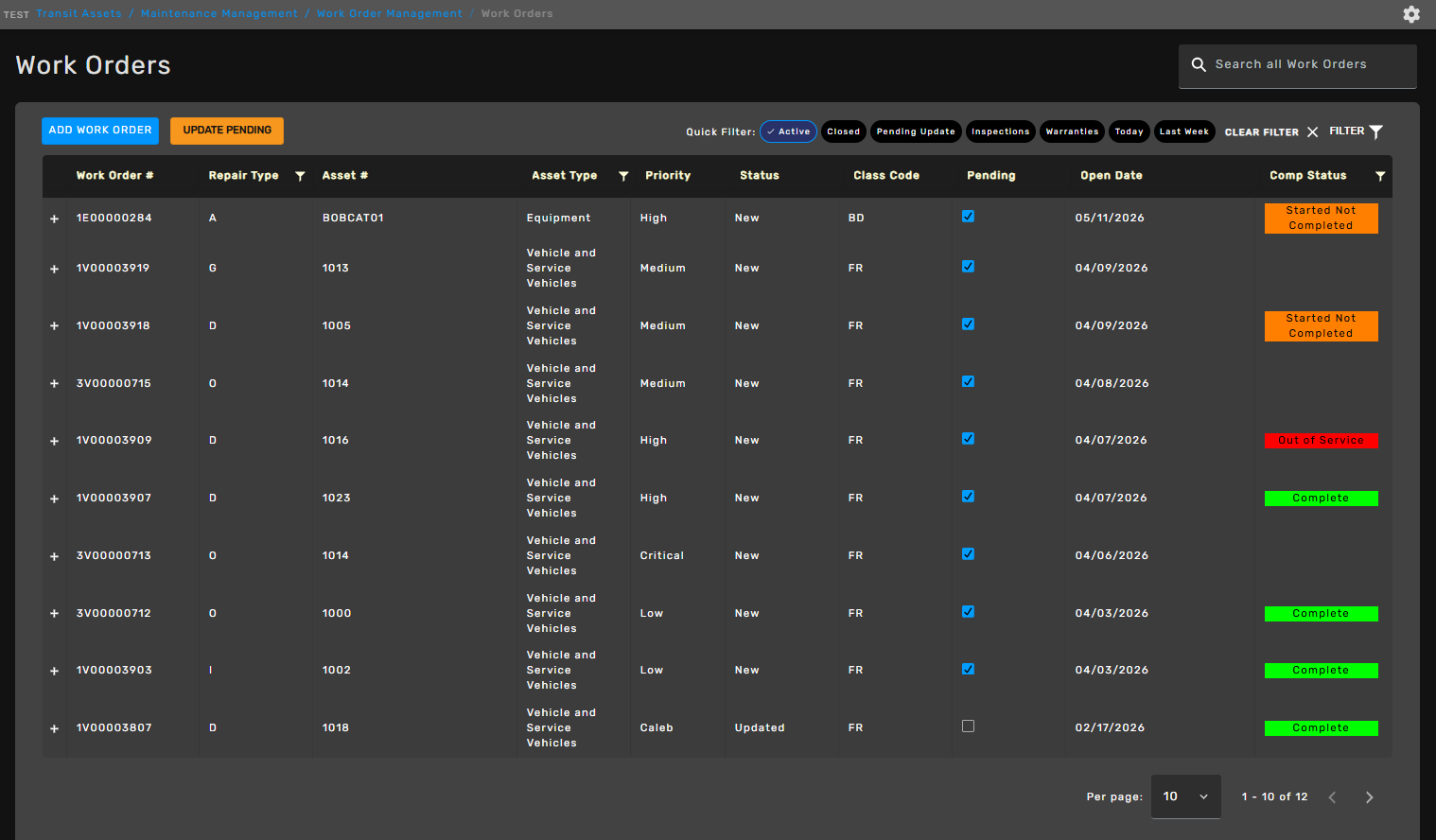Sort by the Open Date column header
Viewport: 1436px width, 840px height.
click(x=1112, y=176)
